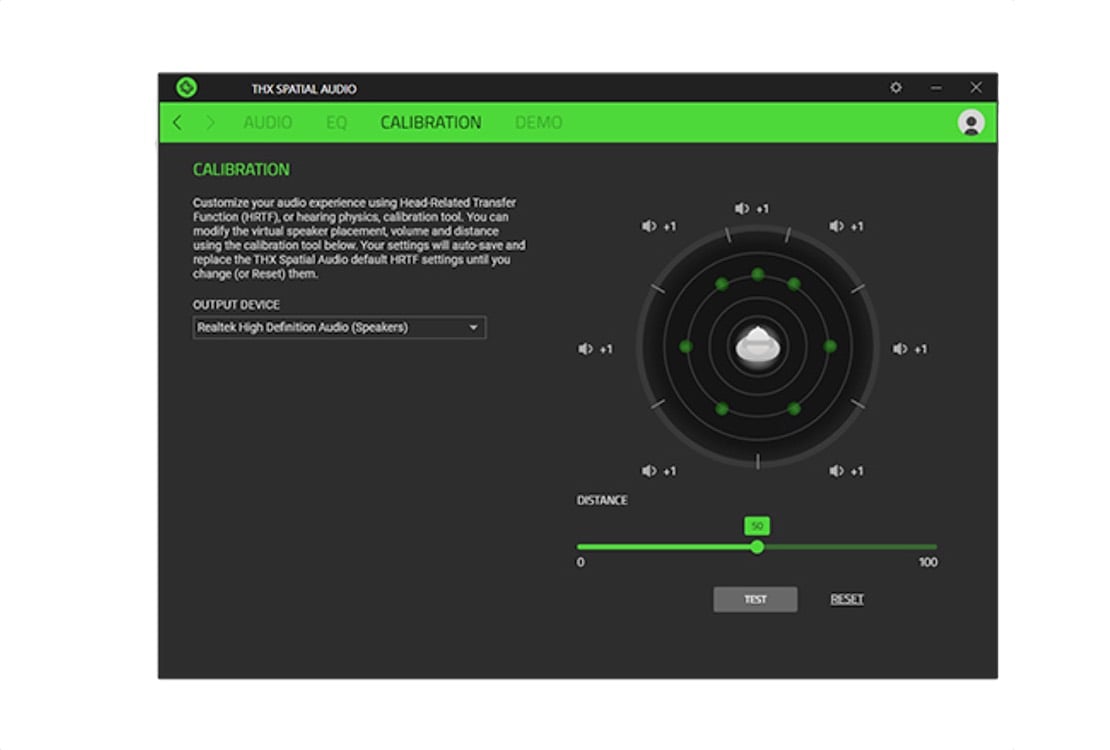
Task: Click the RESET link
Action: 846,600
